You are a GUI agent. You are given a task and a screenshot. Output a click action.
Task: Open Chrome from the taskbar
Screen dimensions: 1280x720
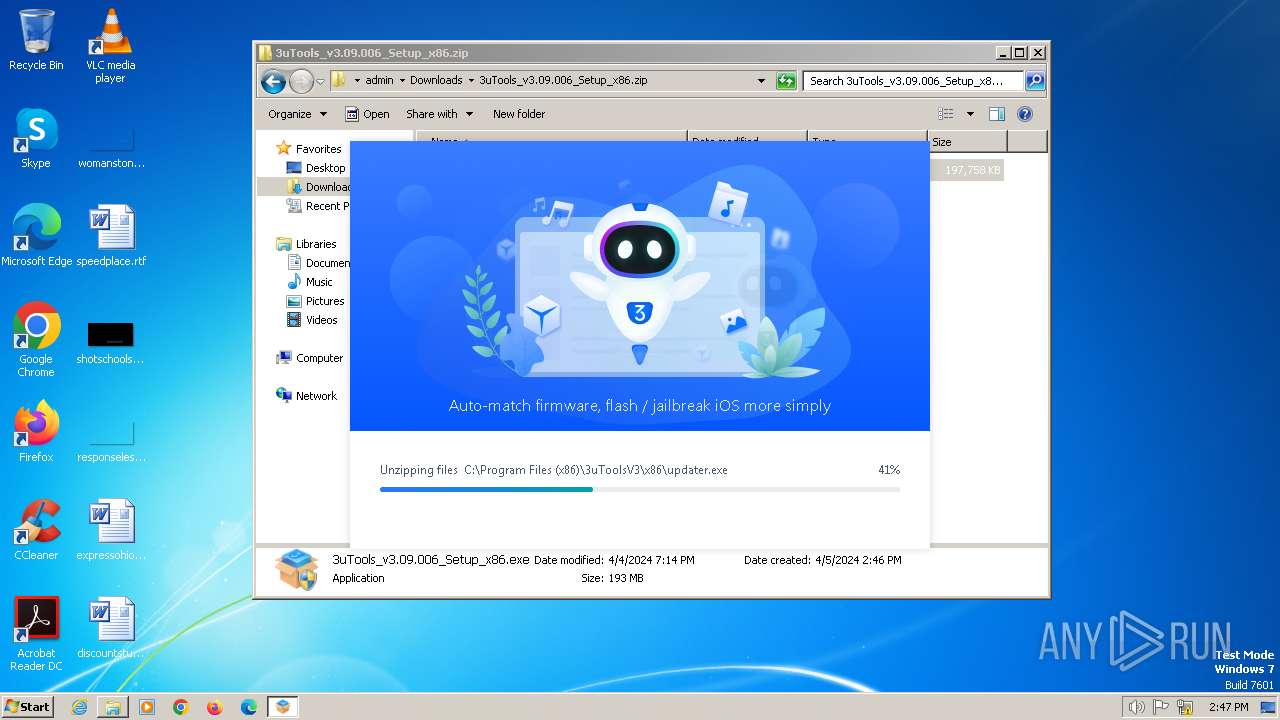(x=181, y=707)
